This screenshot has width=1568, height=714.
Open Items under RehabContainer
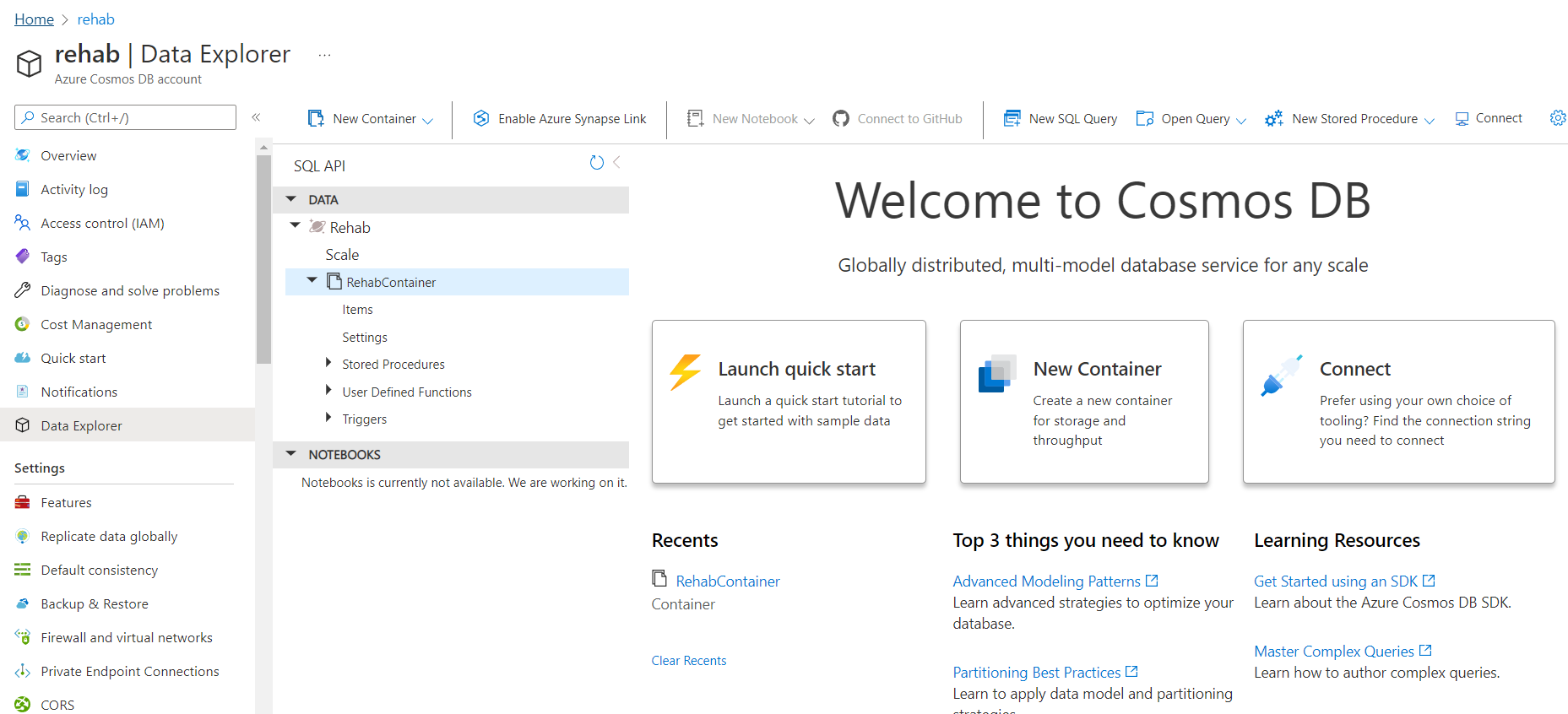tap(357, 310)
